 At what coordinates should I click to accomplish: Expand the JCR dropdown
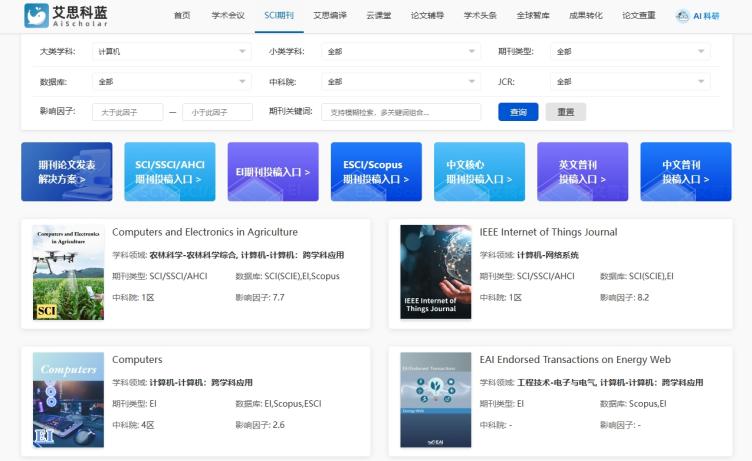point(629,81)
